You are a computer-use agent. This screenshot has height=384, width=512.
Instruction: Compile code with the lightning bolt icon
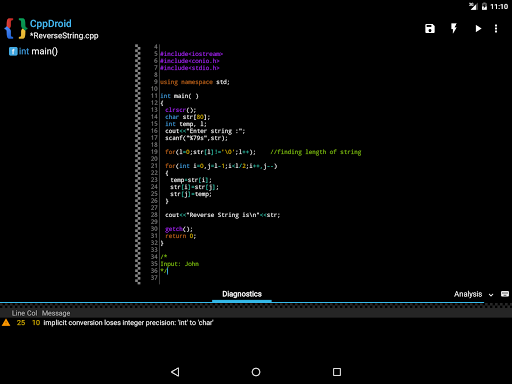coord(454,28)
